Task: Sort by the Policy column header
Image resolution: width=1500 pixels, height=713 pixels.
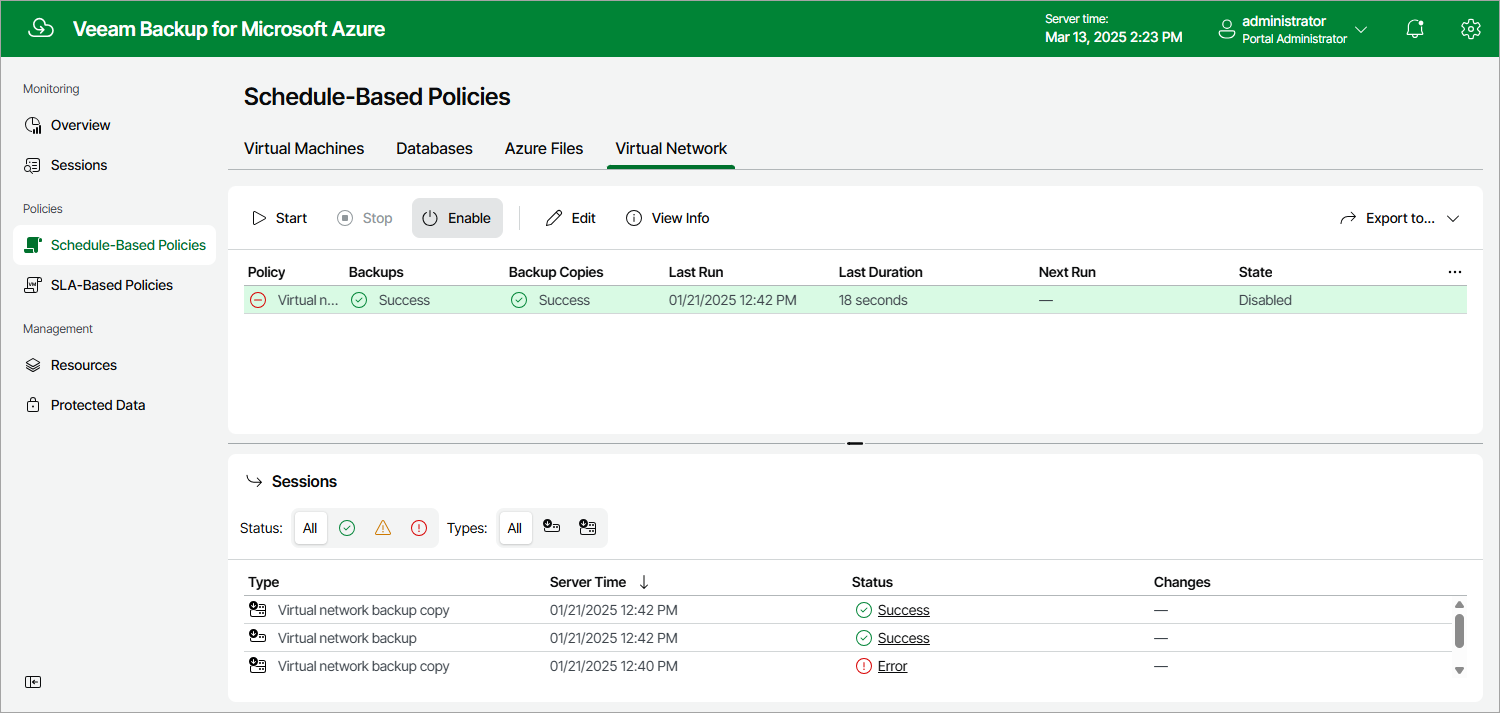Action: click(x=267, y=272)
